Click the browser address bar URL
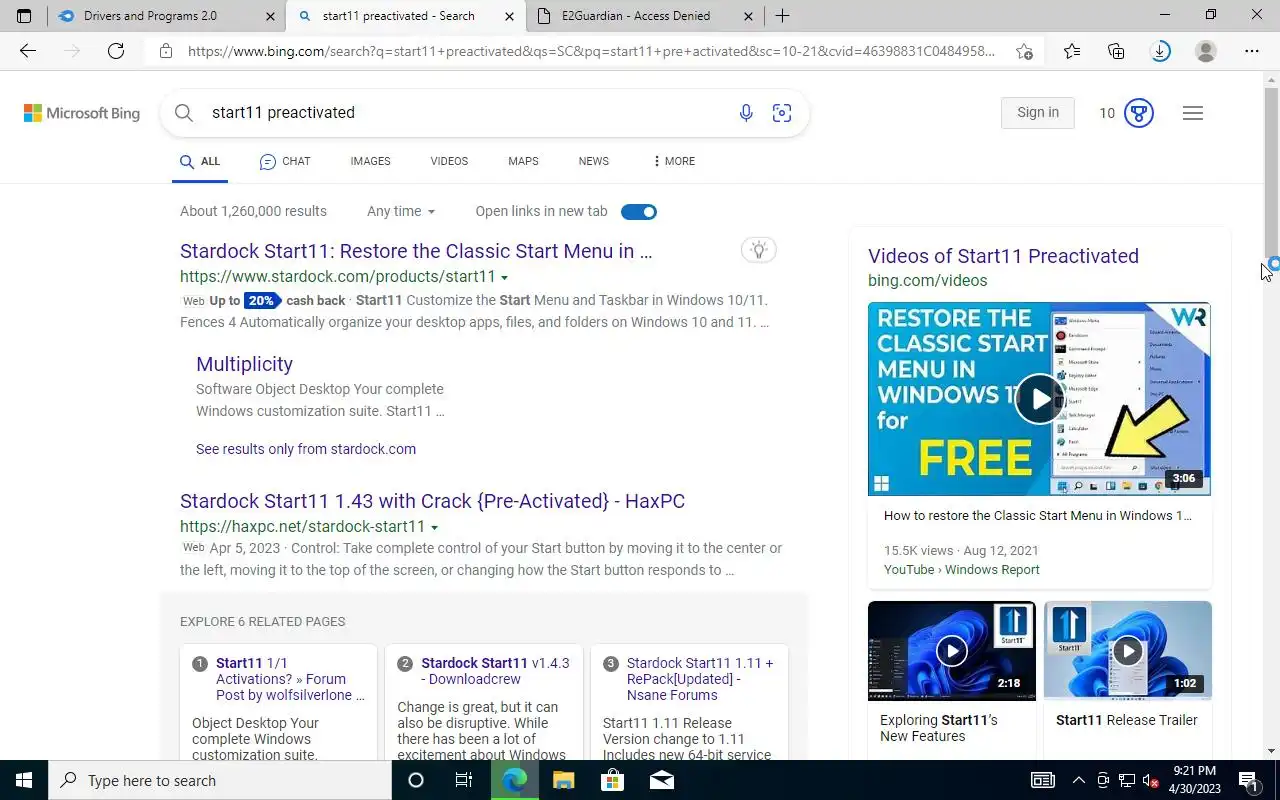This screenshot has width=1280, height=800. click(x=592, y=51)
